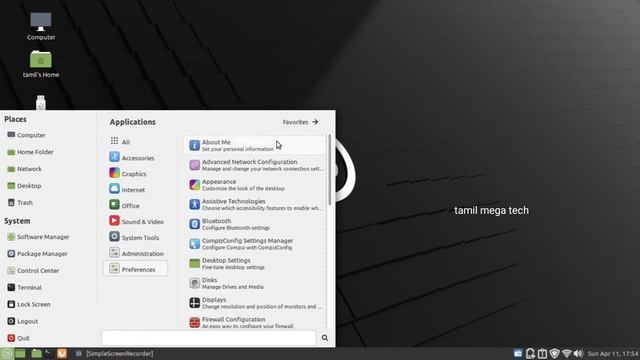Click the menu search field
Screen dimensions: 640x360
209,338
